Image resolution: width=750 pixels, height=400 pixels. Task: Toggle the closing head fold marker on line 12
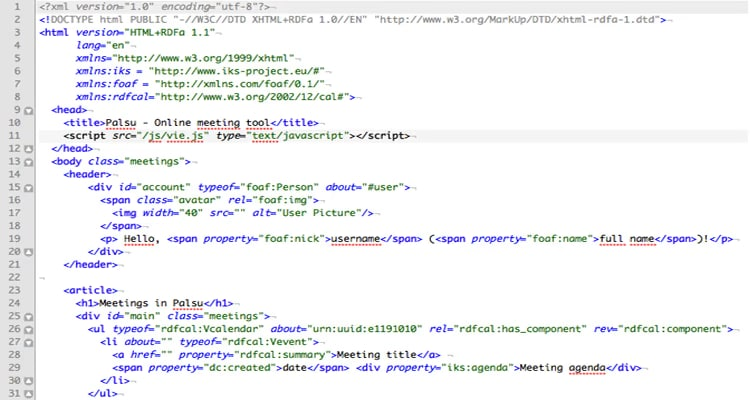29,149
